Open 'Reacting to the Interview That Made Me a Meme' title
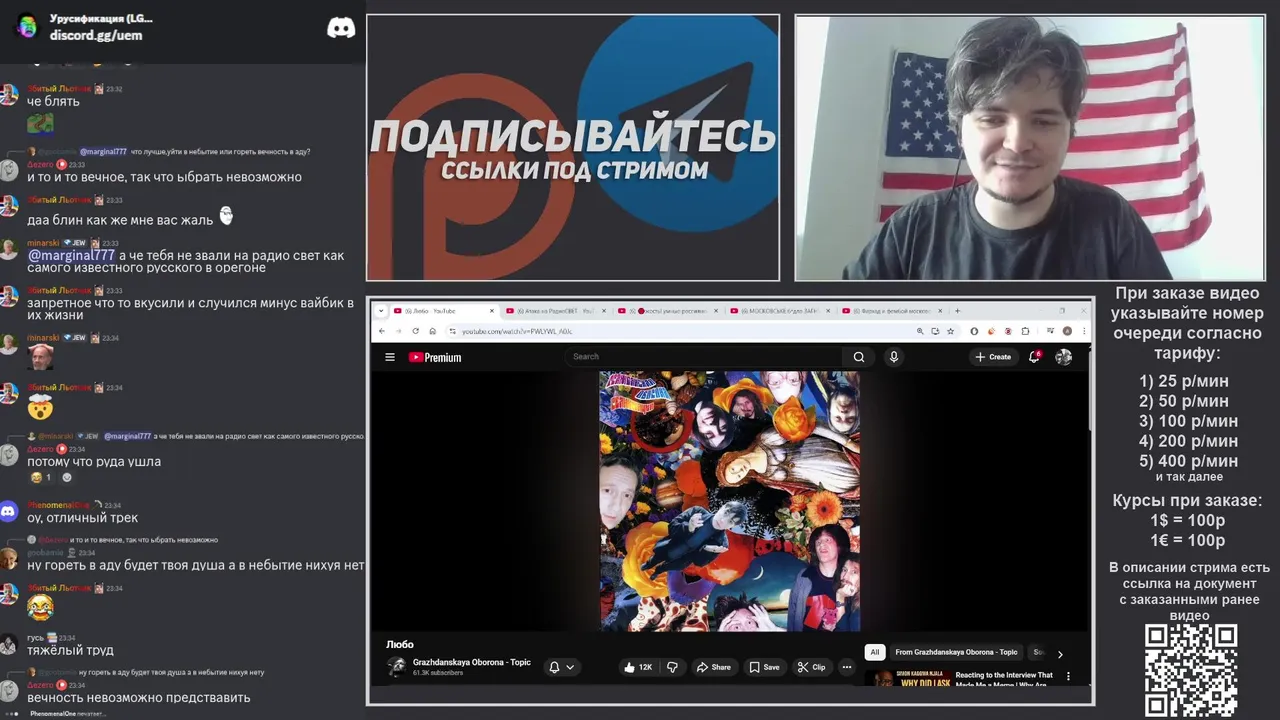Image resolution: width=1280 pixels, height=720 pixels. pos(1004,679)
